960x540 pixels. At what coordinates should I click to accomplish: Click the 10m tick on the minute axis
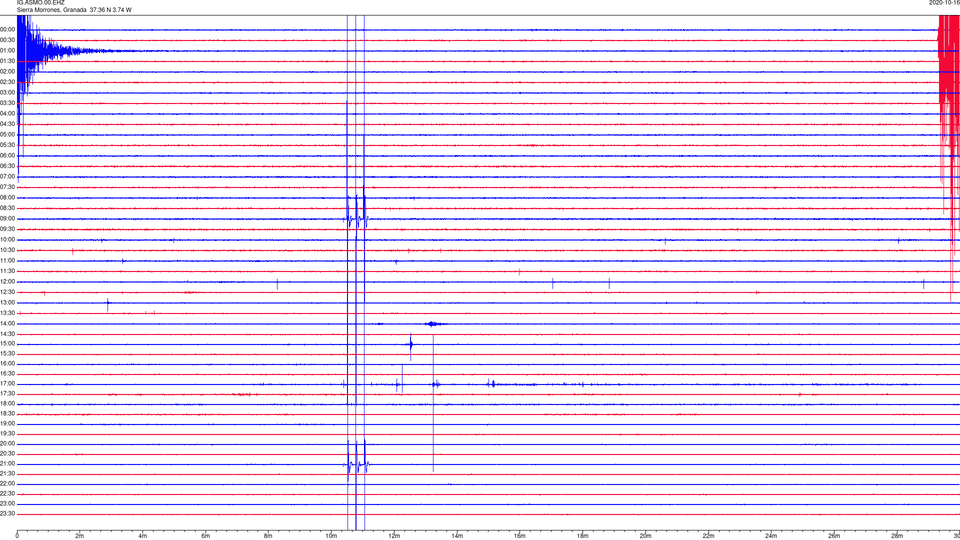(x=331, y=536)
